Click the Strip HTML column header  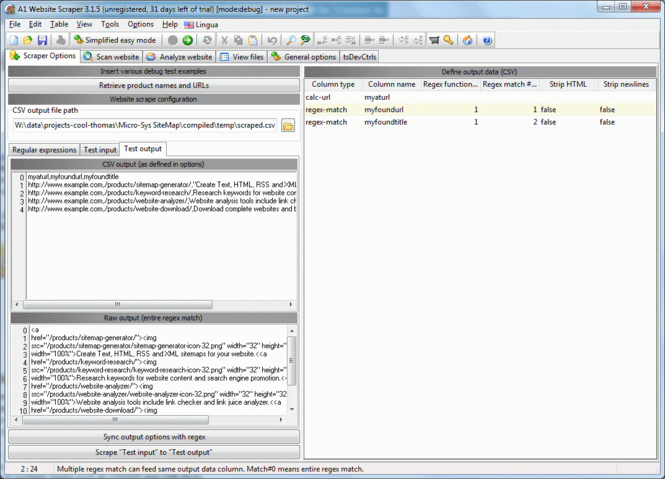[x=568, y=84]
